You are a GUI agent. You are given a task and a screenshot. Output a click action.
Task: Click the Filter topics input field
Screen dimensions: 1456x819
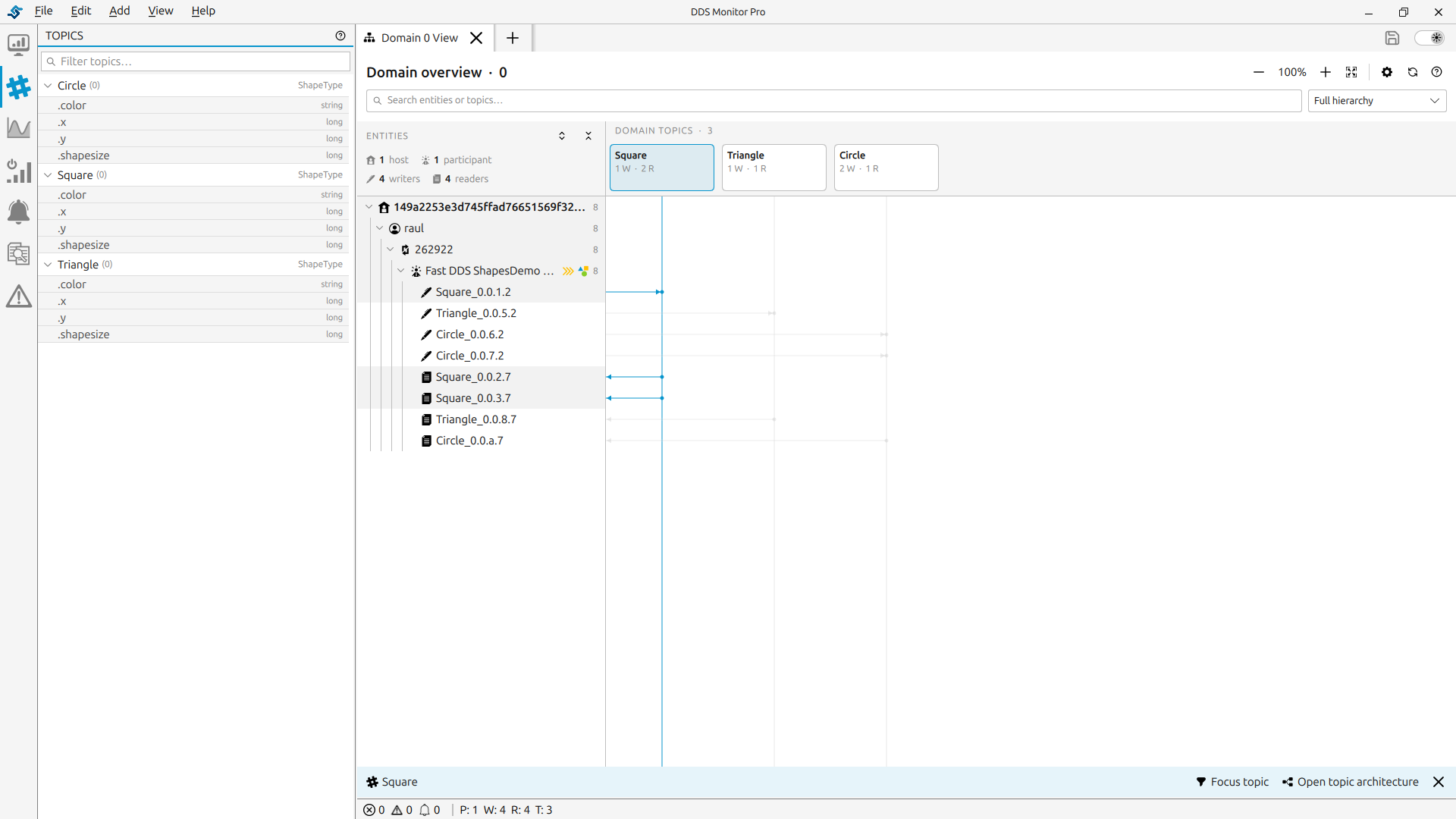[196, 61]
